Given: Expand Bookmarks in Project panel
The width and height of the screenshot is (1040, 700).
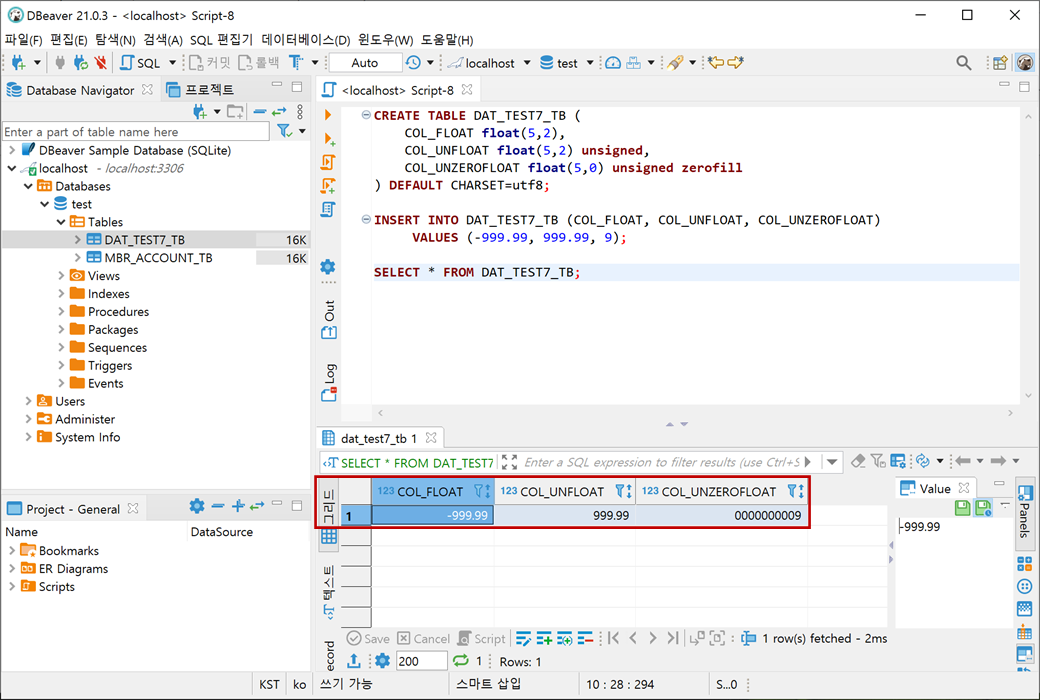Looking at the screenshot, I should coord(12,551).
